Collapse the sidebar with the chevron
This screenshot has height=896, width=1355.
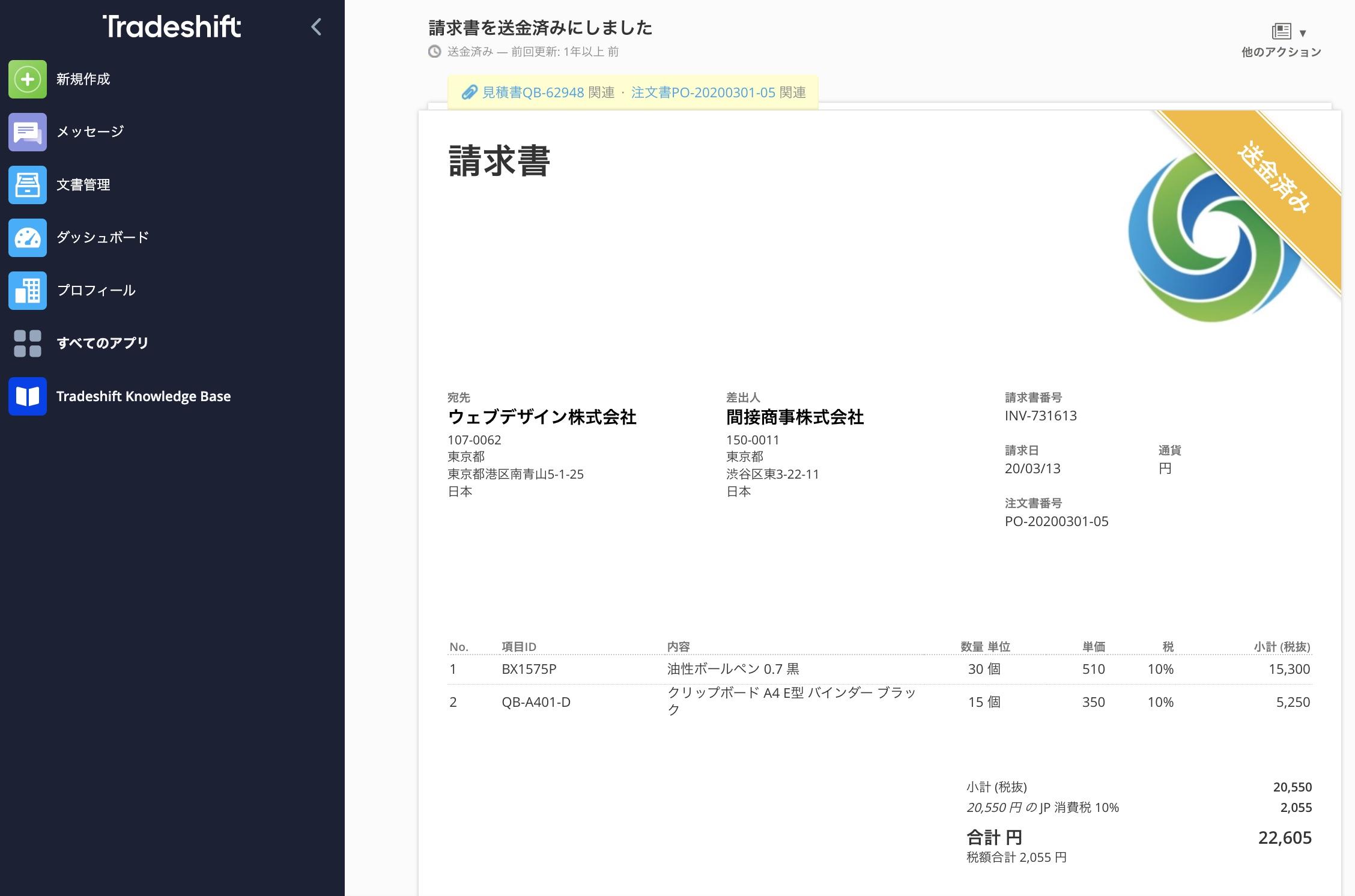point(315,27)
